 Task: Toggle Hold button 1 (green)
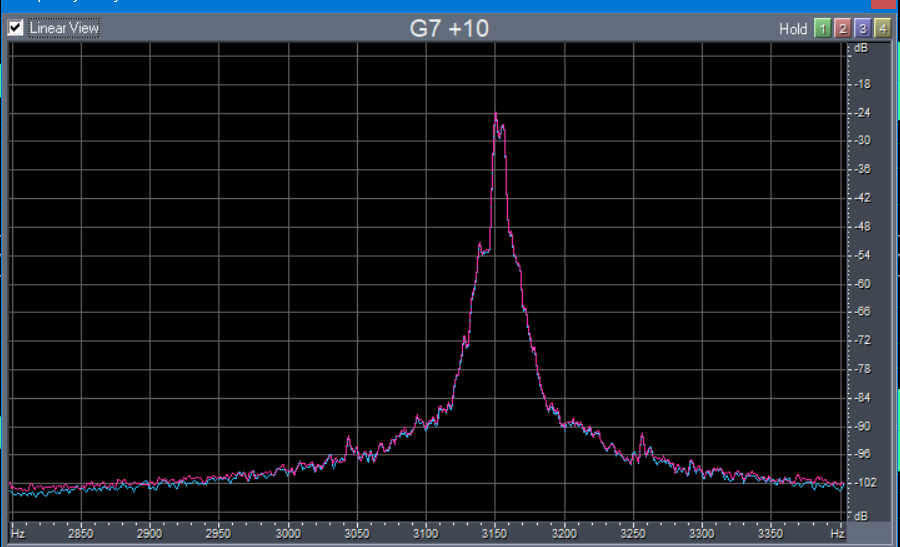coord(823,28)
